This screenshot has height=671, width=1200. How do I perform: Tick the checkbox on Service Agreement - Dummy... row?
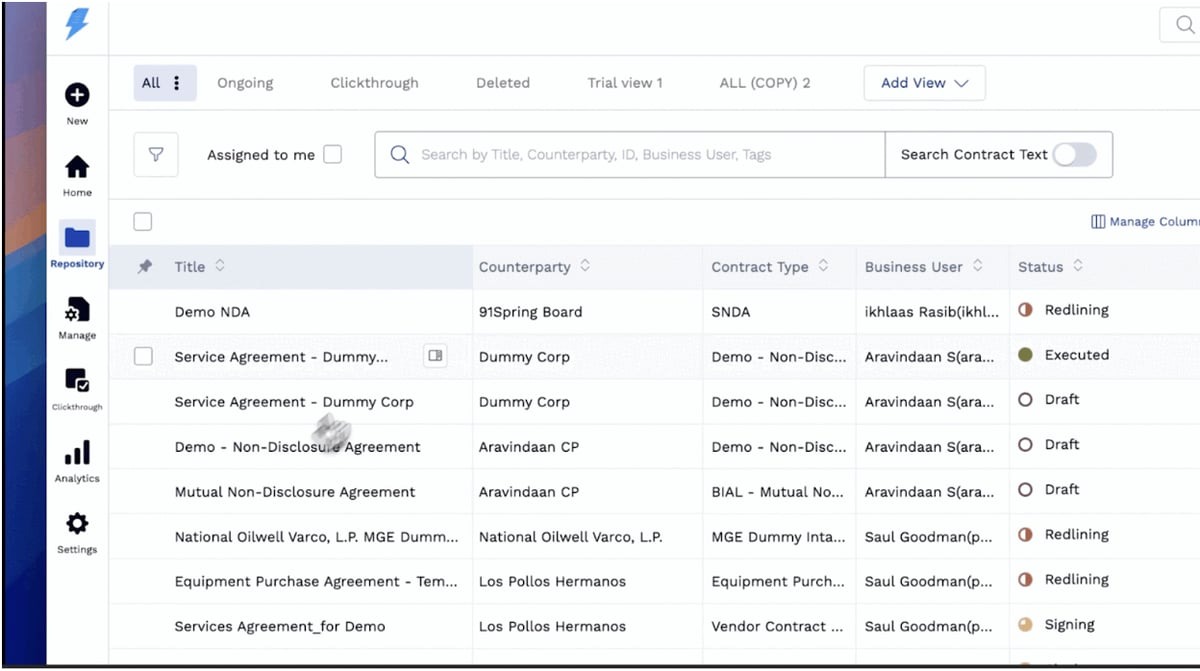point(143,356)
